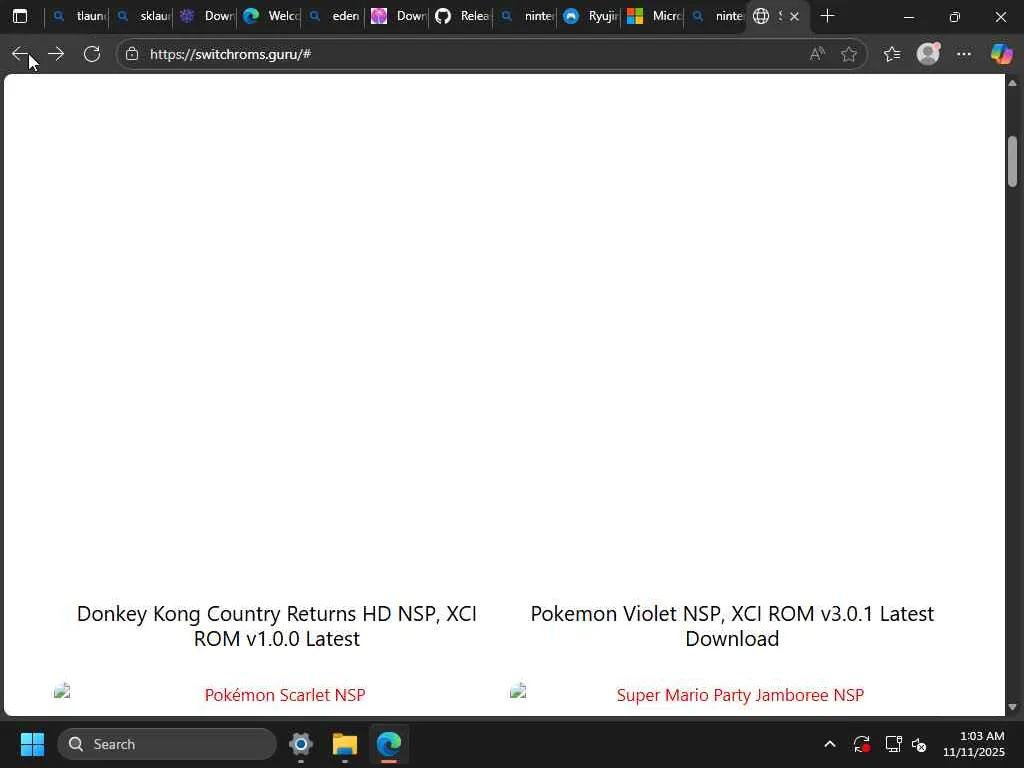
Task: Click the Microsoft Edge taskbar icon
Action: click(x=389, y=744)
